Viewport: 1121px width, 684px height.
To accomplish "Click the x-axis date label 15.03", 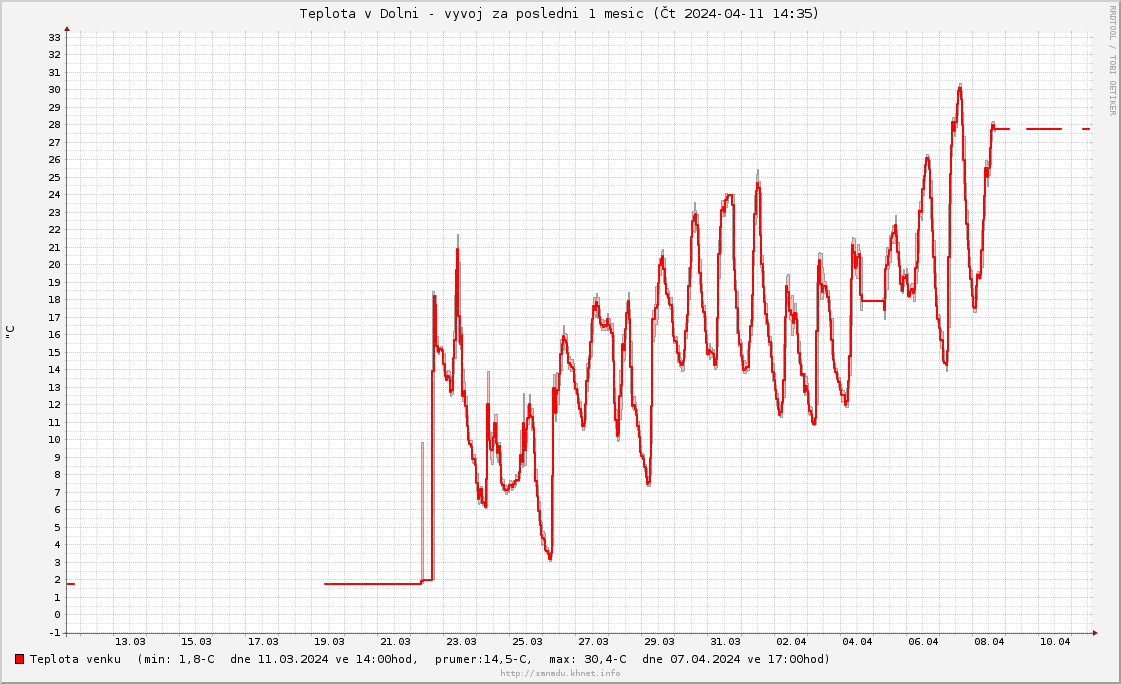I will (196, 642).
